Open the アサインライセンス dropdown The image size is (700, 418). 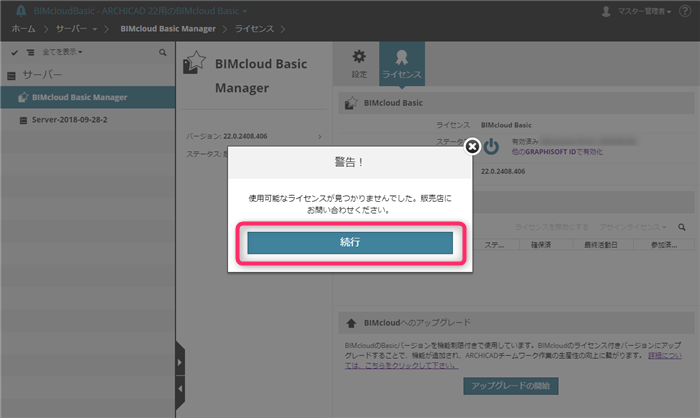tap(633, 227)
